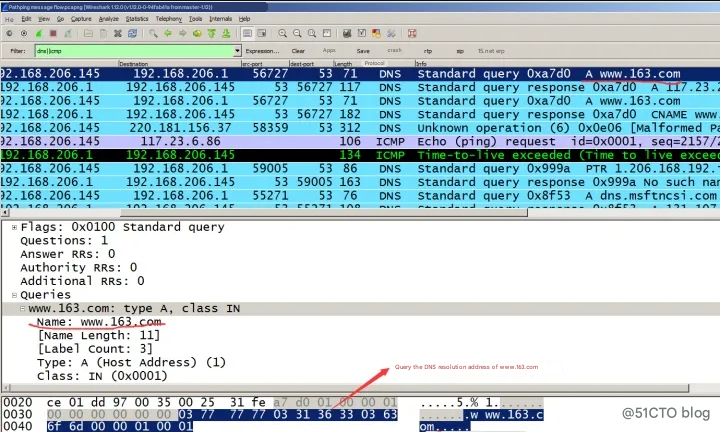This screenshot has width=720, height=432.
Task: Close this capture file icon
Action: click(118, 33)
